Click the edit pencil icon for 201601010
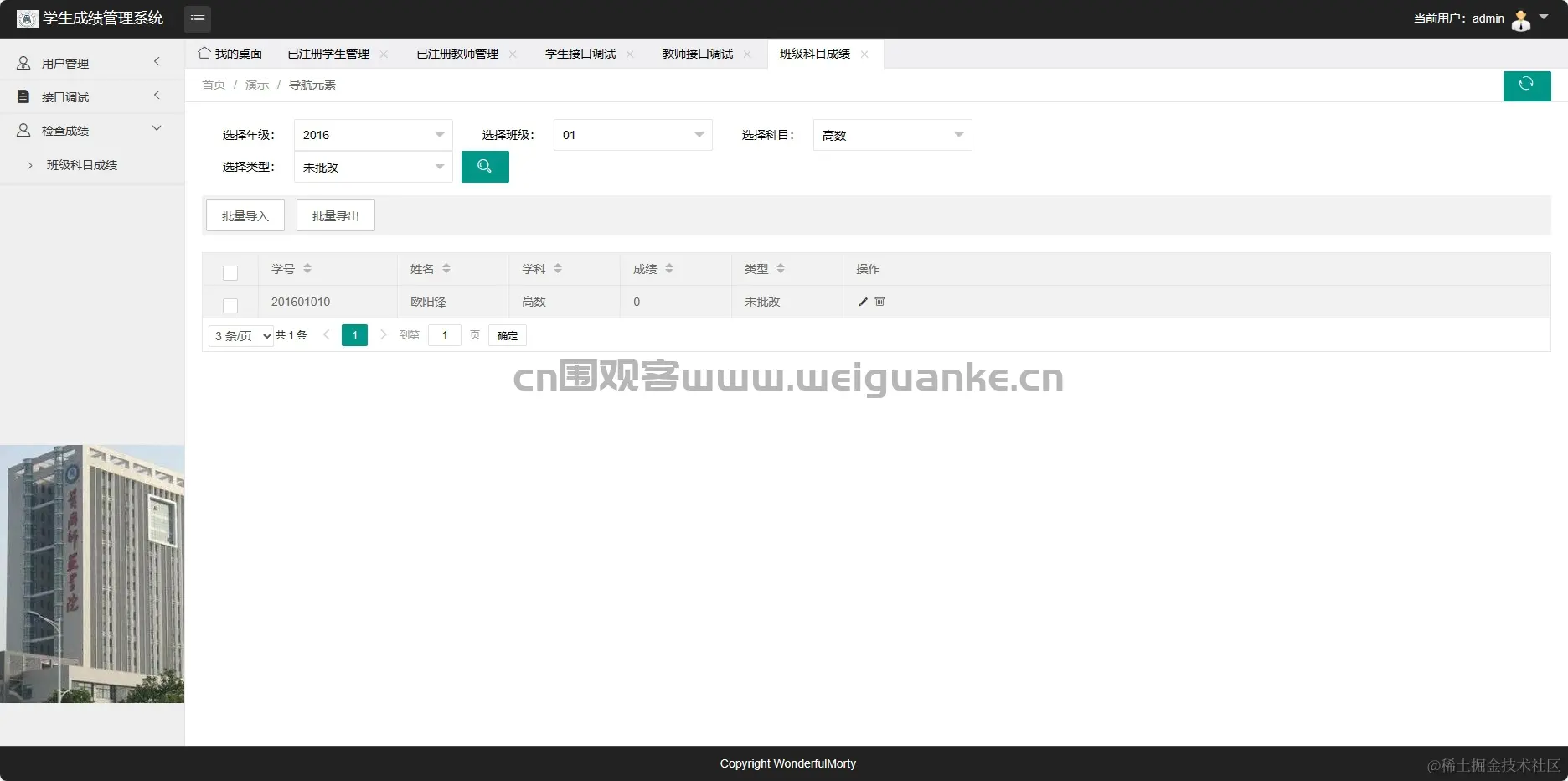1568x781 pixels. (x=863, y=302)
